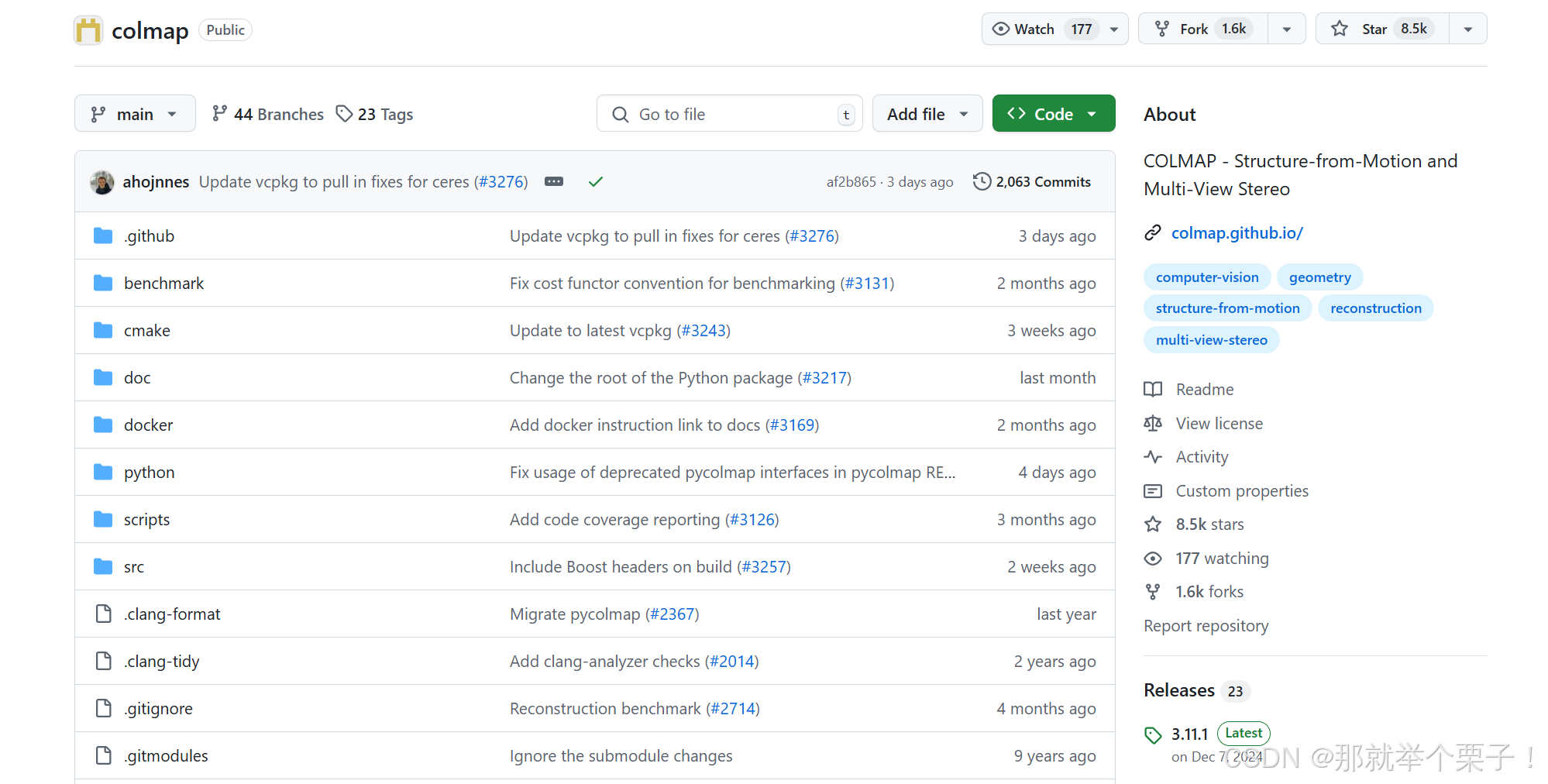Open pull request #3131 link

pyautogui.click(x=867, y=284)
